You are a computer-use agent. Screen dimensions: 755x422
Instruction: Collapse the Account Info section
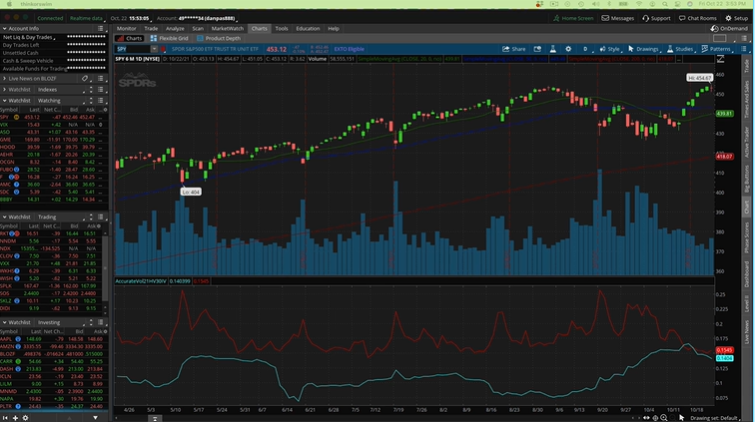pyautogui.click(x=4, y=28)
